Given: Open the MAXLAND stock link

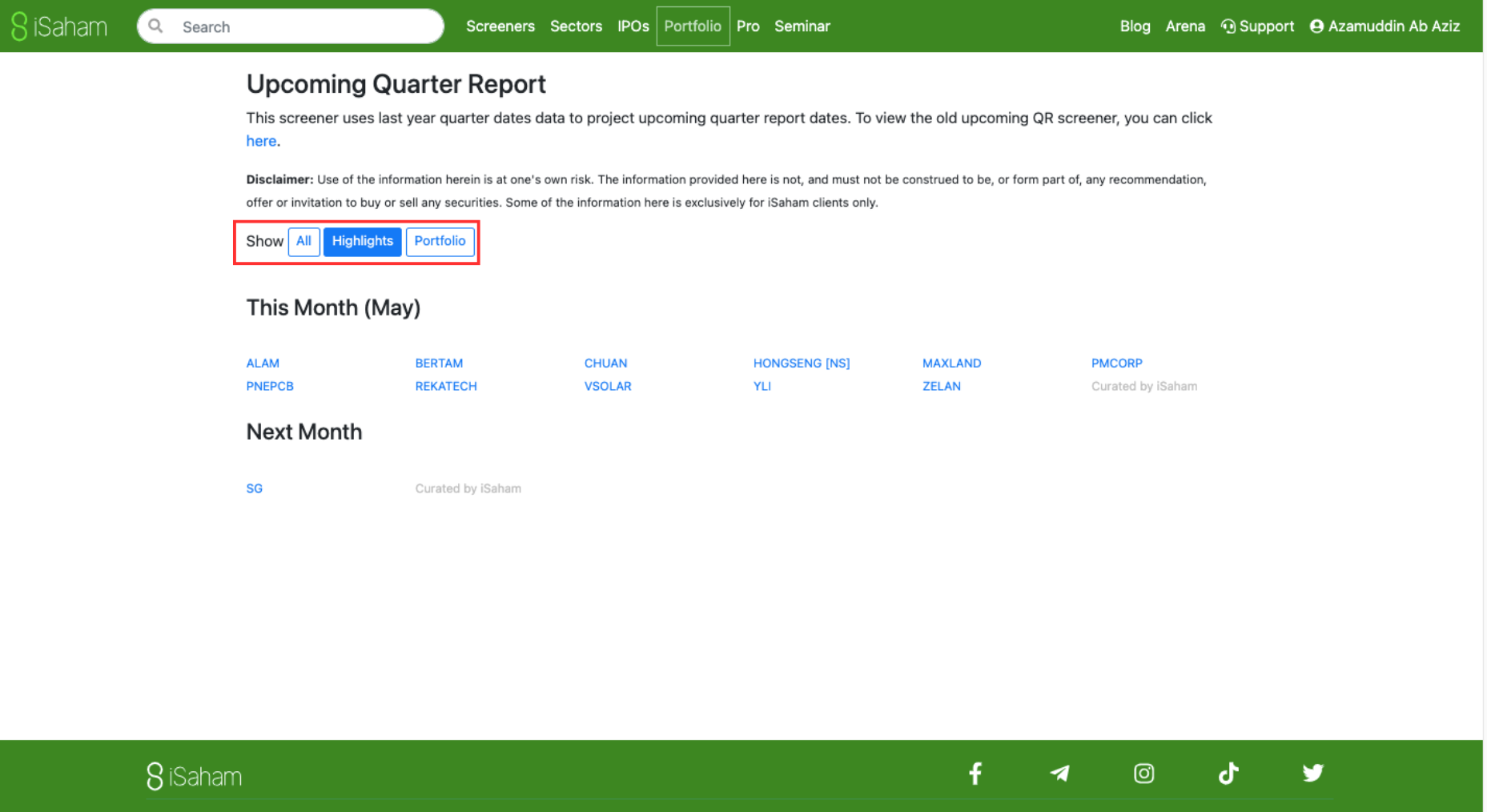Looking at the screenshot, I should point(951,364).
